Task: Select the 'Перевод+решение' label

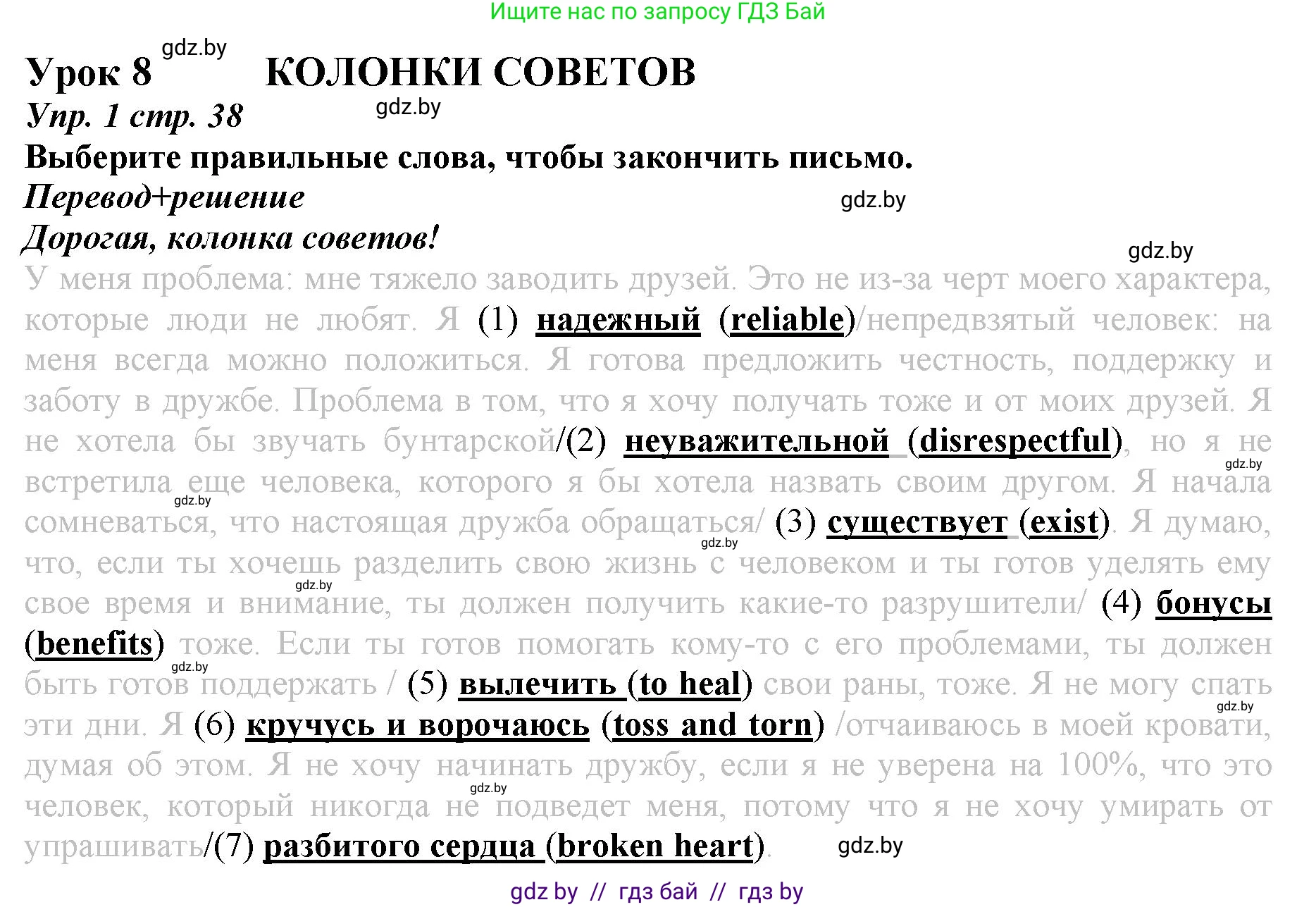Action: pyautogui.click(x=163, y=198)
